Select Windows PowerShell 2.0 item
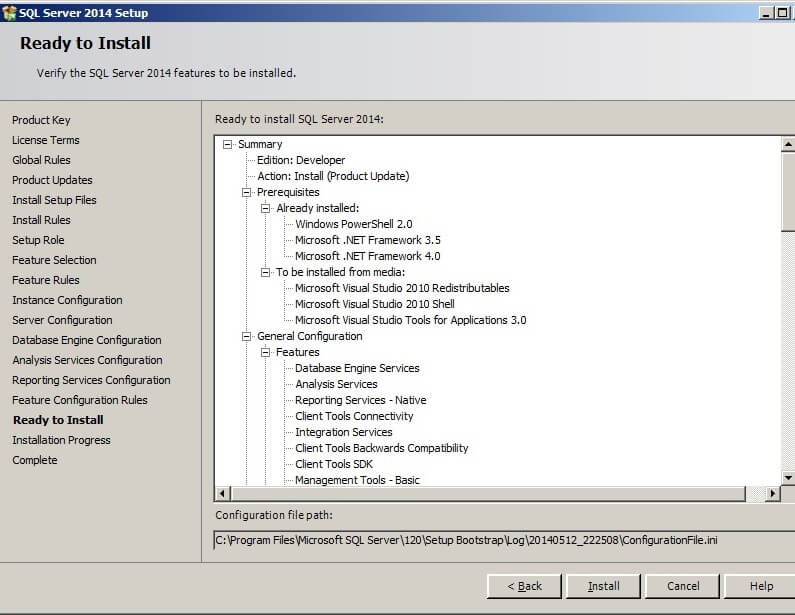This screenshot has height=615, width=795. pyautogui.click(x=353, y=224)
